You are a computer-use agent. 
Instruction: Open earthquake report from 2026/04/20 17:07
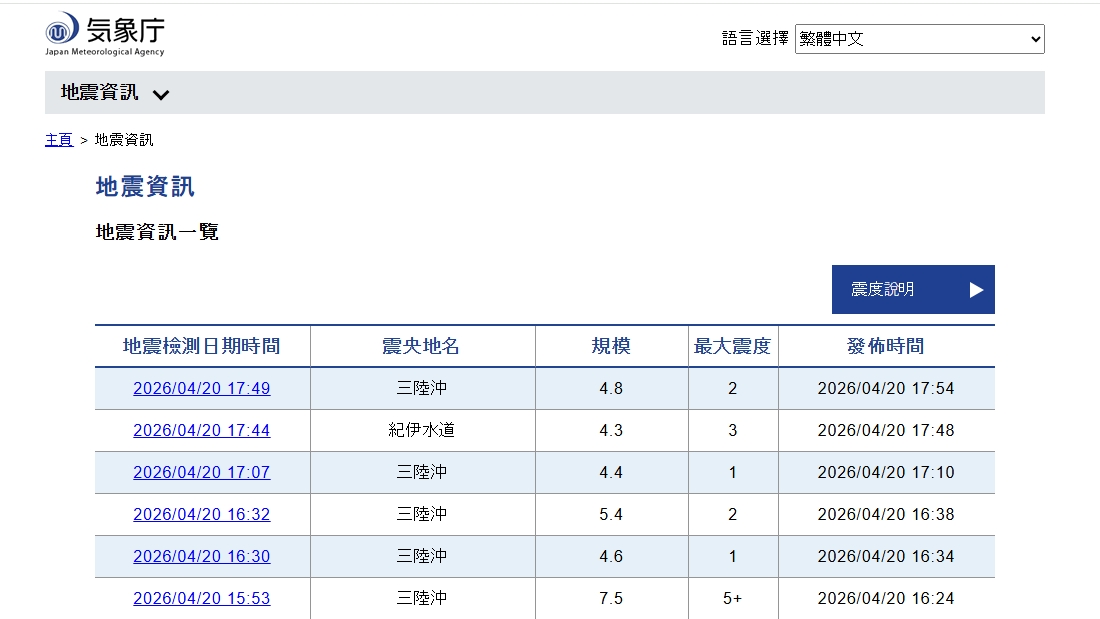point(201,473)
